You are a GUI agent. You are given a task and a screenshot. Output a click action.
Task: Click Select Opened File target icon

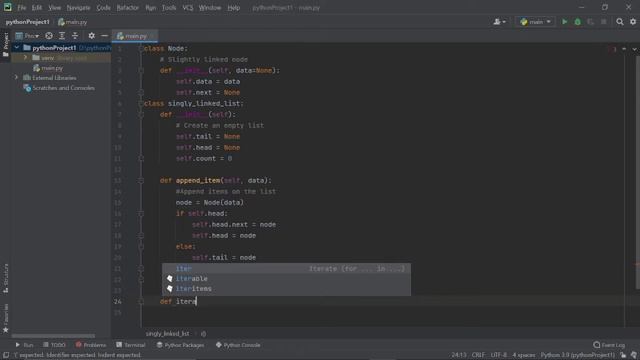49,36
